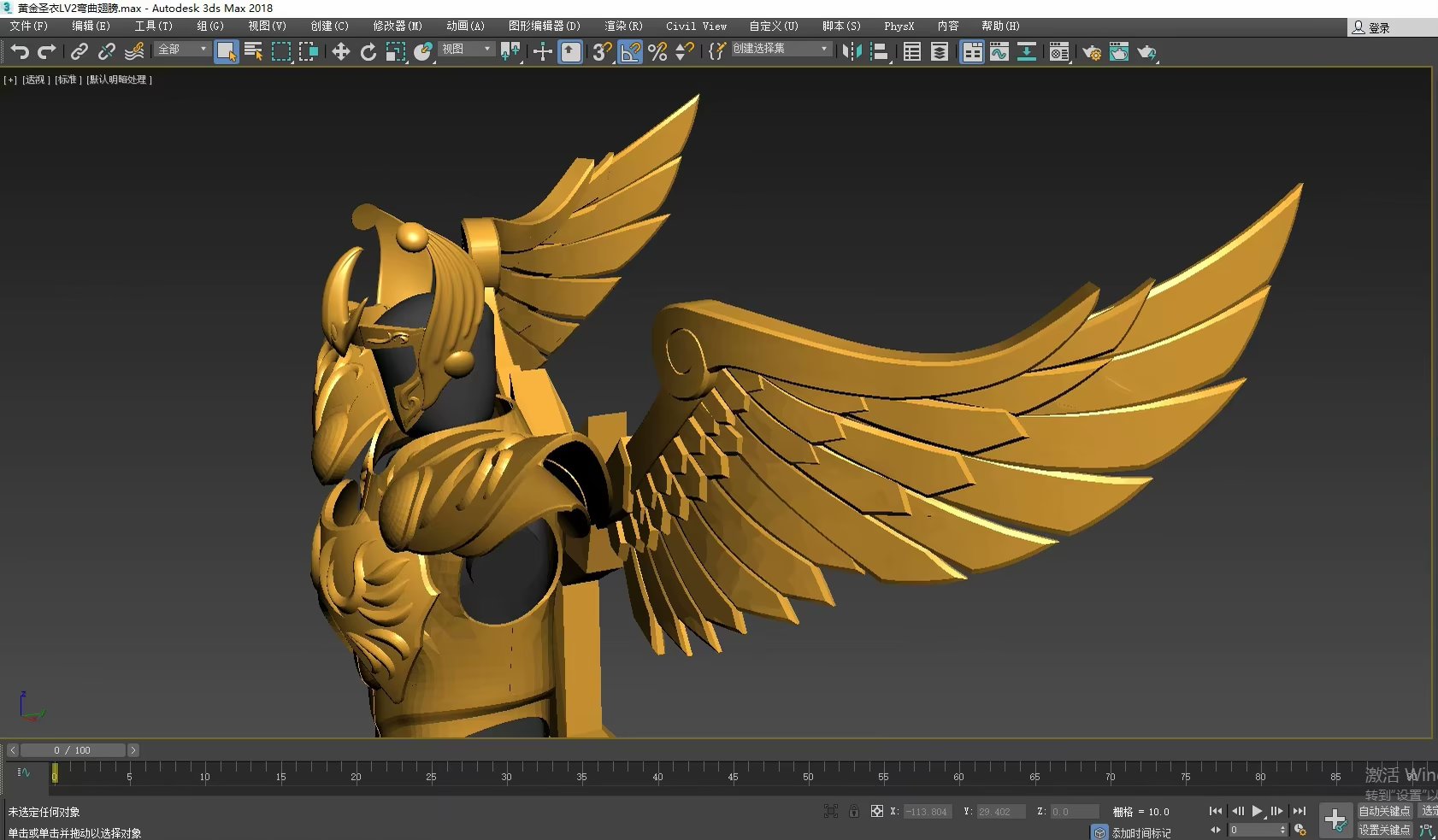Select the Move tool icon
The width and height of the screenshot is (1438, 840).
pos(340,52)
